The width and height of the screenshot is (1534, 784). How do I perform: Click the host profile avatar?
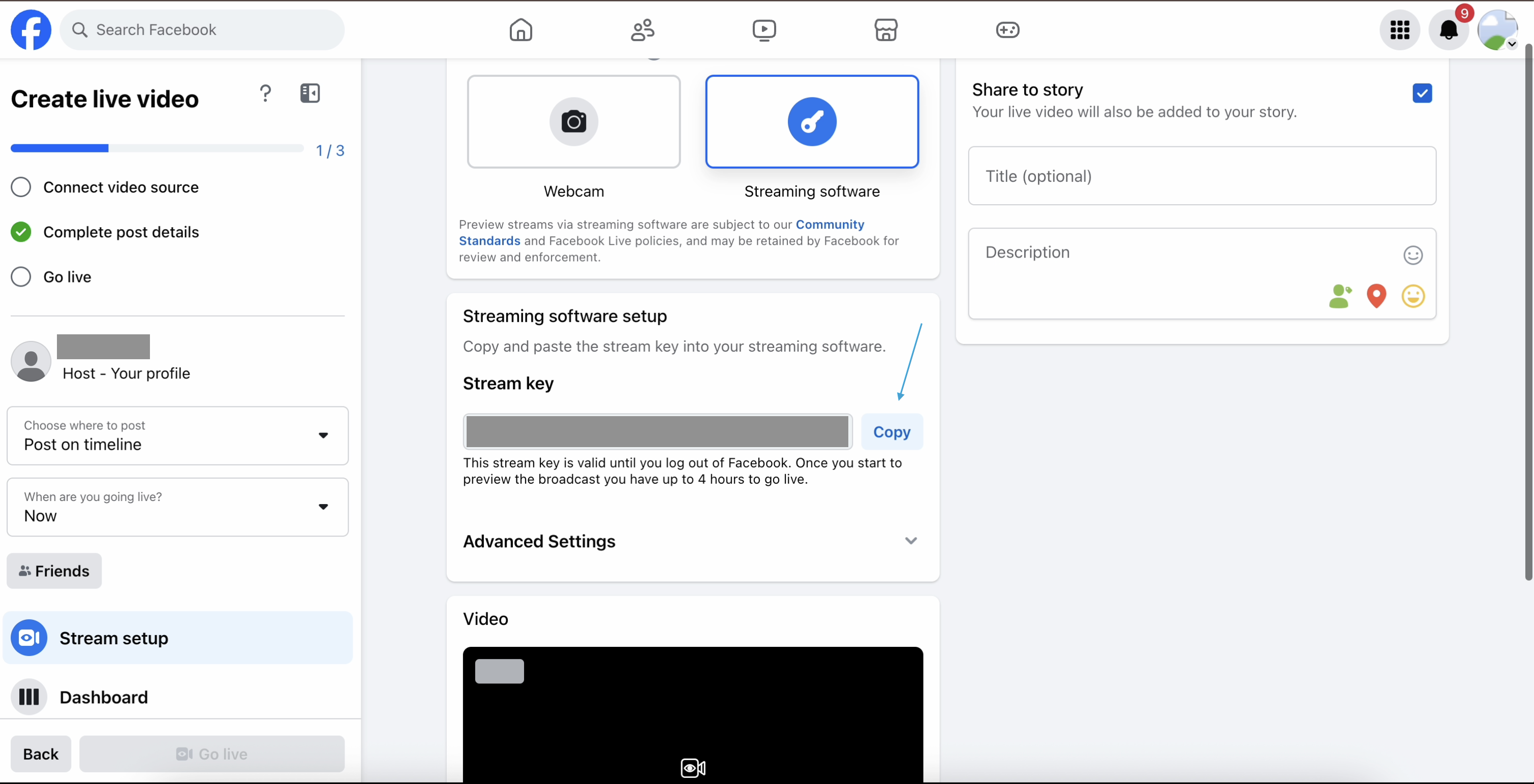point(31,361)
